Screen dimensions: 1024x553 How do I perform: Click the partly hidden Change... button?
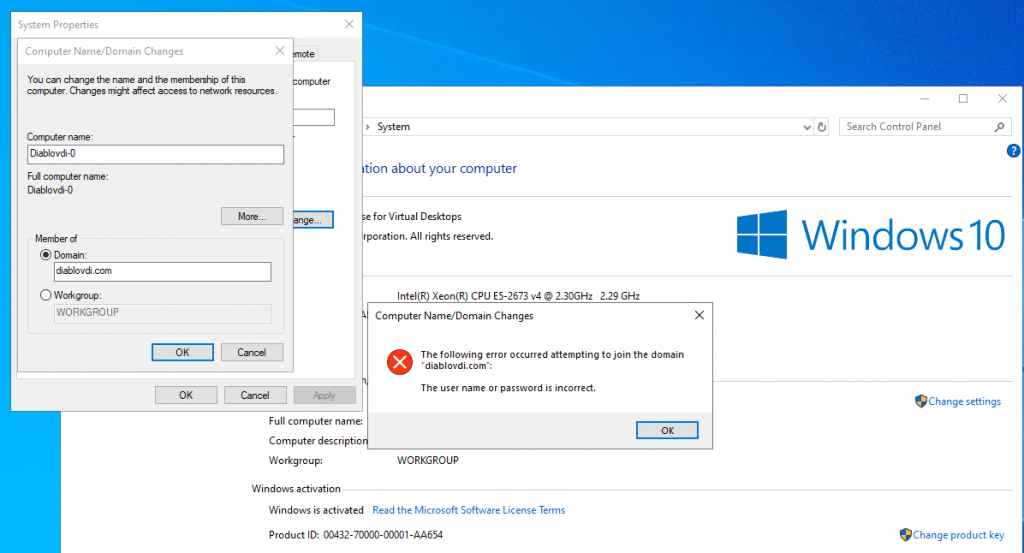click(313, 220)
